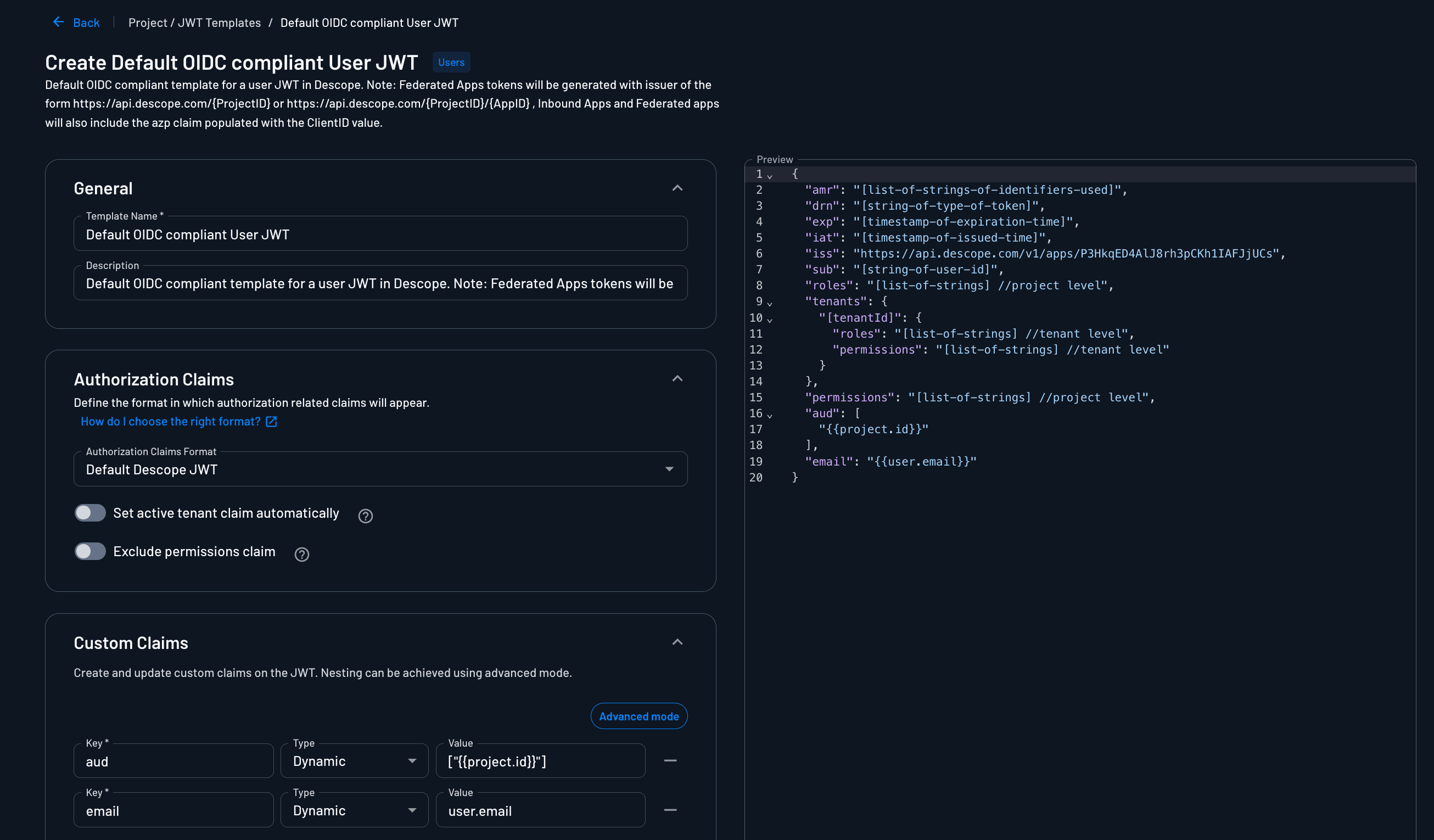
Task: Open 'How do I choose the right format?' link
Action: point(171,422)
